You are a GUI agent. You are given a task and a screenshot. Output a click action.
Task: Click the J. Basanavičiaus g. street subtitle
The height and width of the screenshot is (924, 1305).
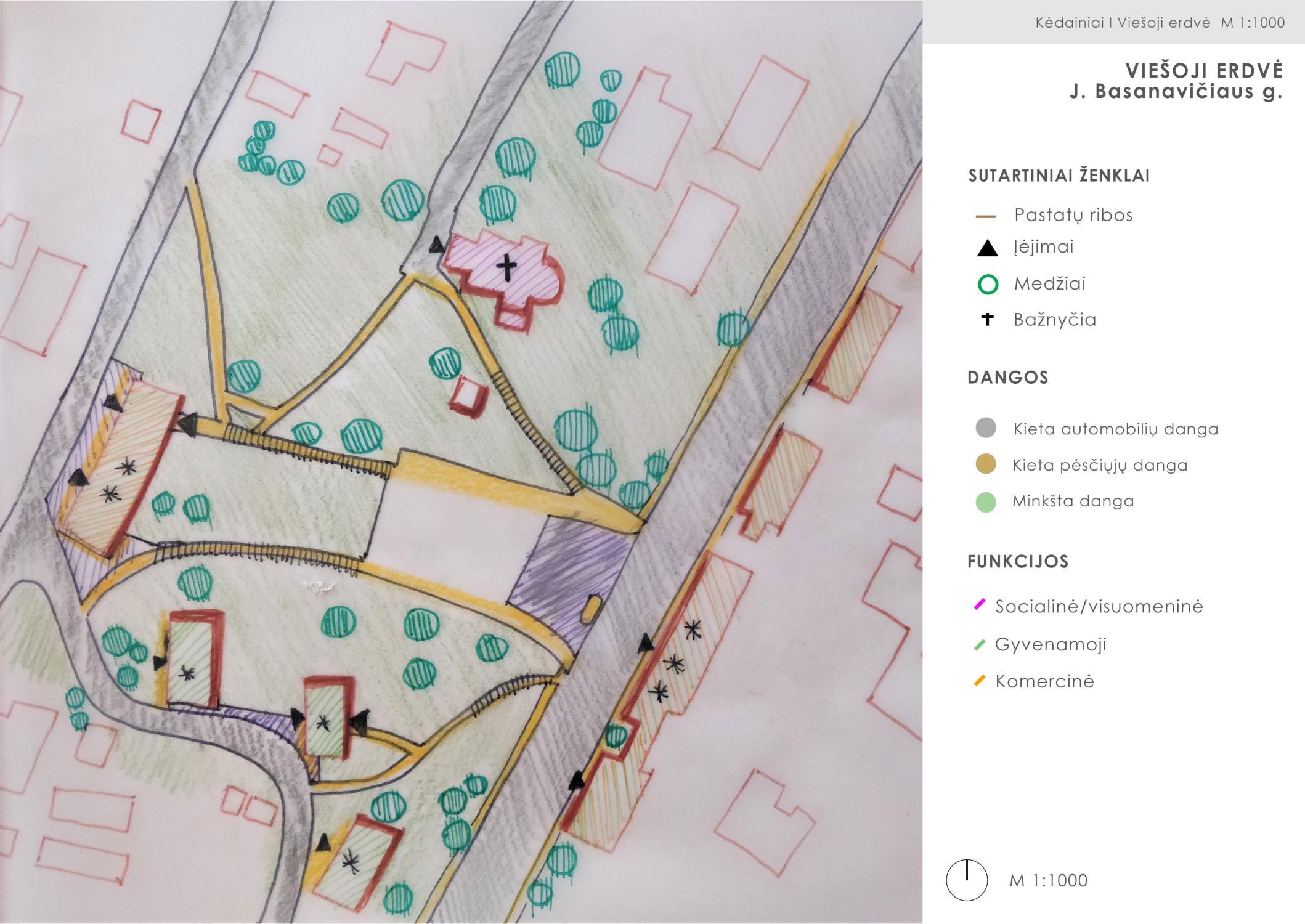tap(1176, 92)
